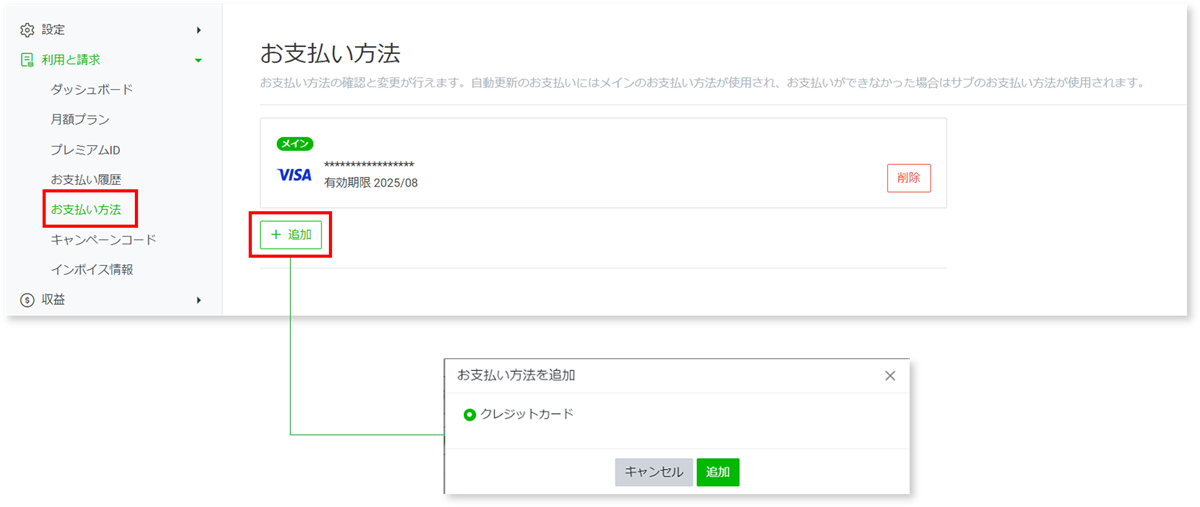Click the + 追加 button below card
Viewport: 1200px width, 507px height.
click(x=291, y=235)
